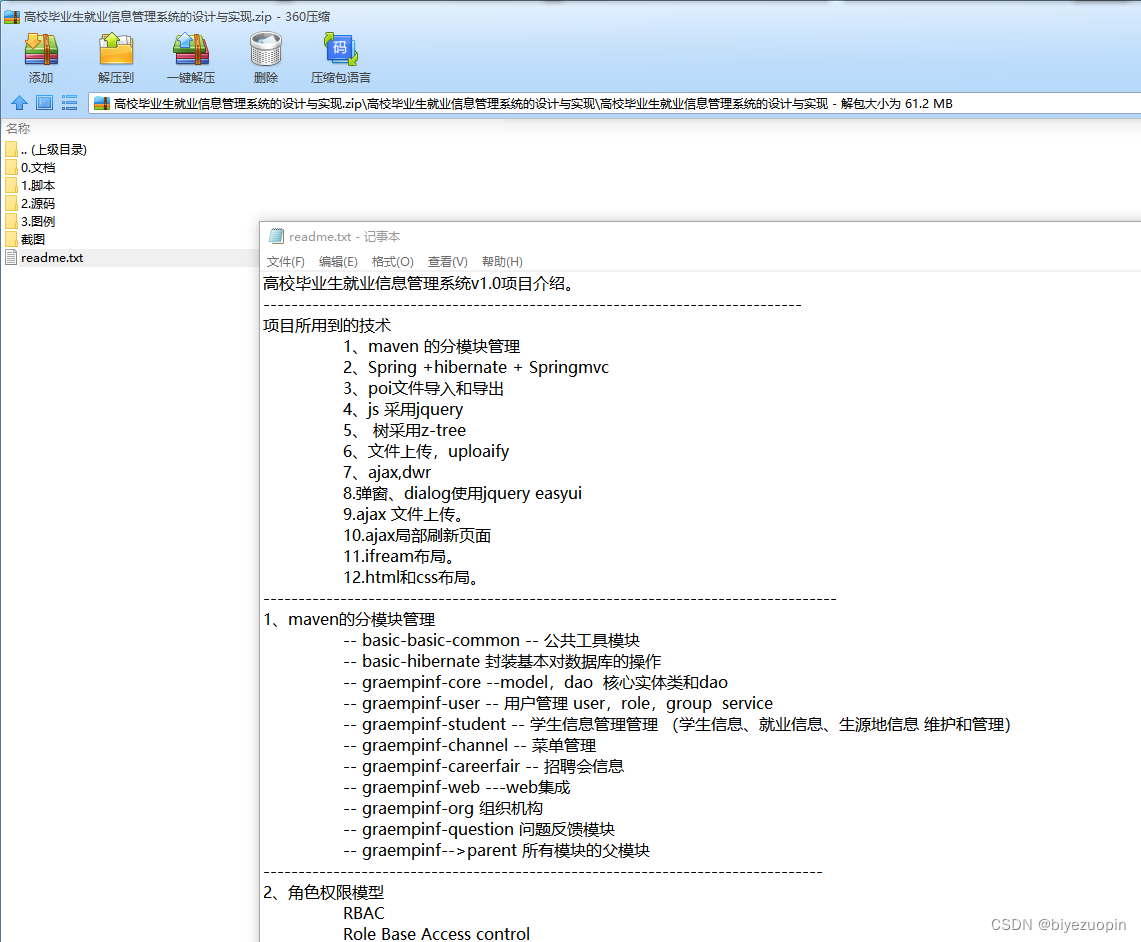
Task: Open the 查看(V) menu in Notepad
Action: click(448, 262)
